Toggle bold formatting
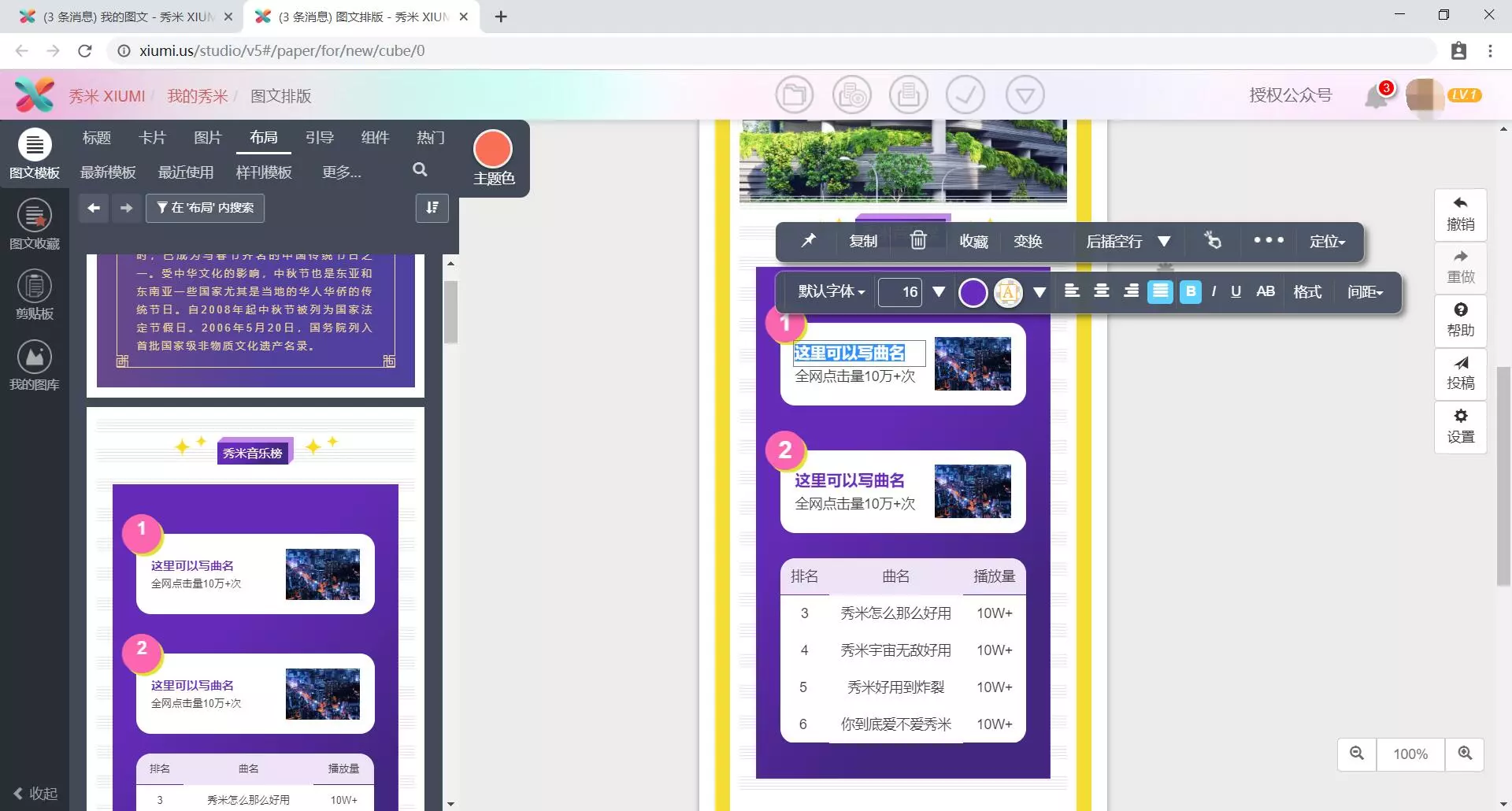 [1191, 291]
